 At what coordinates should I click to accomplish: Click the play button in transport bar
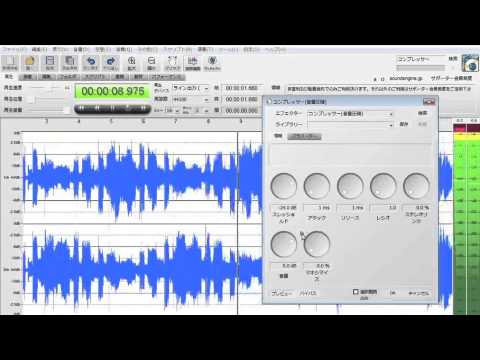click(x=128, y=108)
